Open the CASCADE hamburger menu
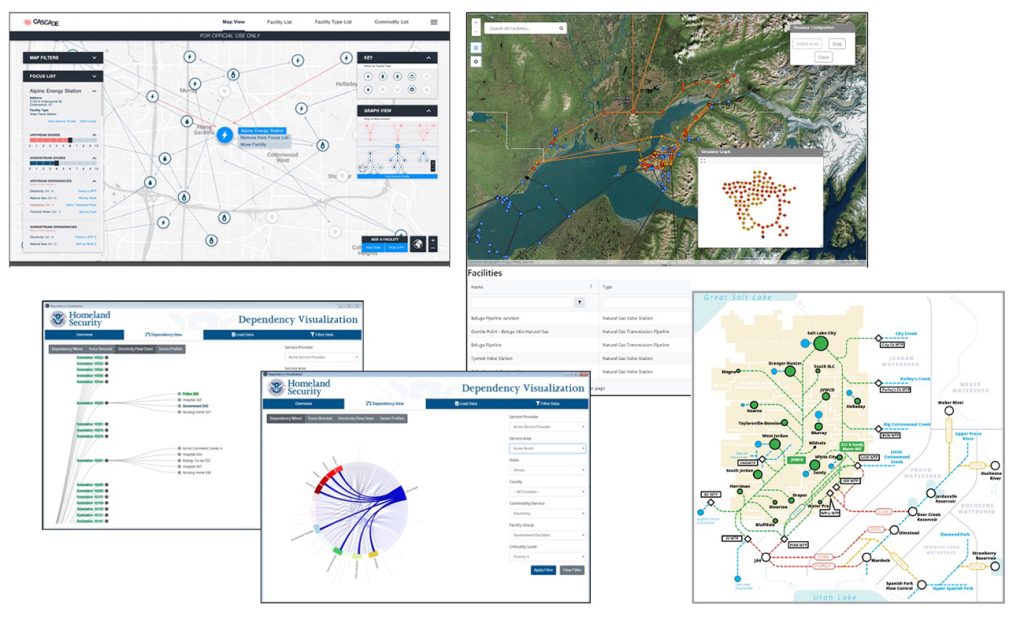This screenshot has height=627, width=1024. [x=434, y=22]
